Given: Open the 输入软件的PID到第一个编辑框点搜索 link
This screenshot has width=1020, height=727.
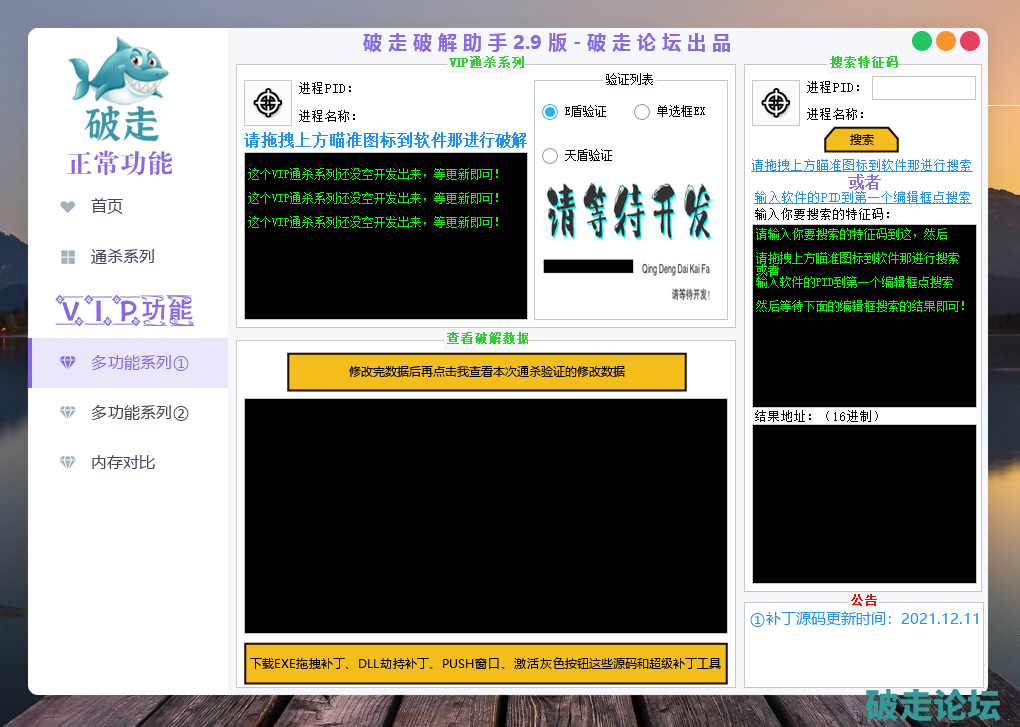Looking at the screenshot, I should click(x=862, y=198).
